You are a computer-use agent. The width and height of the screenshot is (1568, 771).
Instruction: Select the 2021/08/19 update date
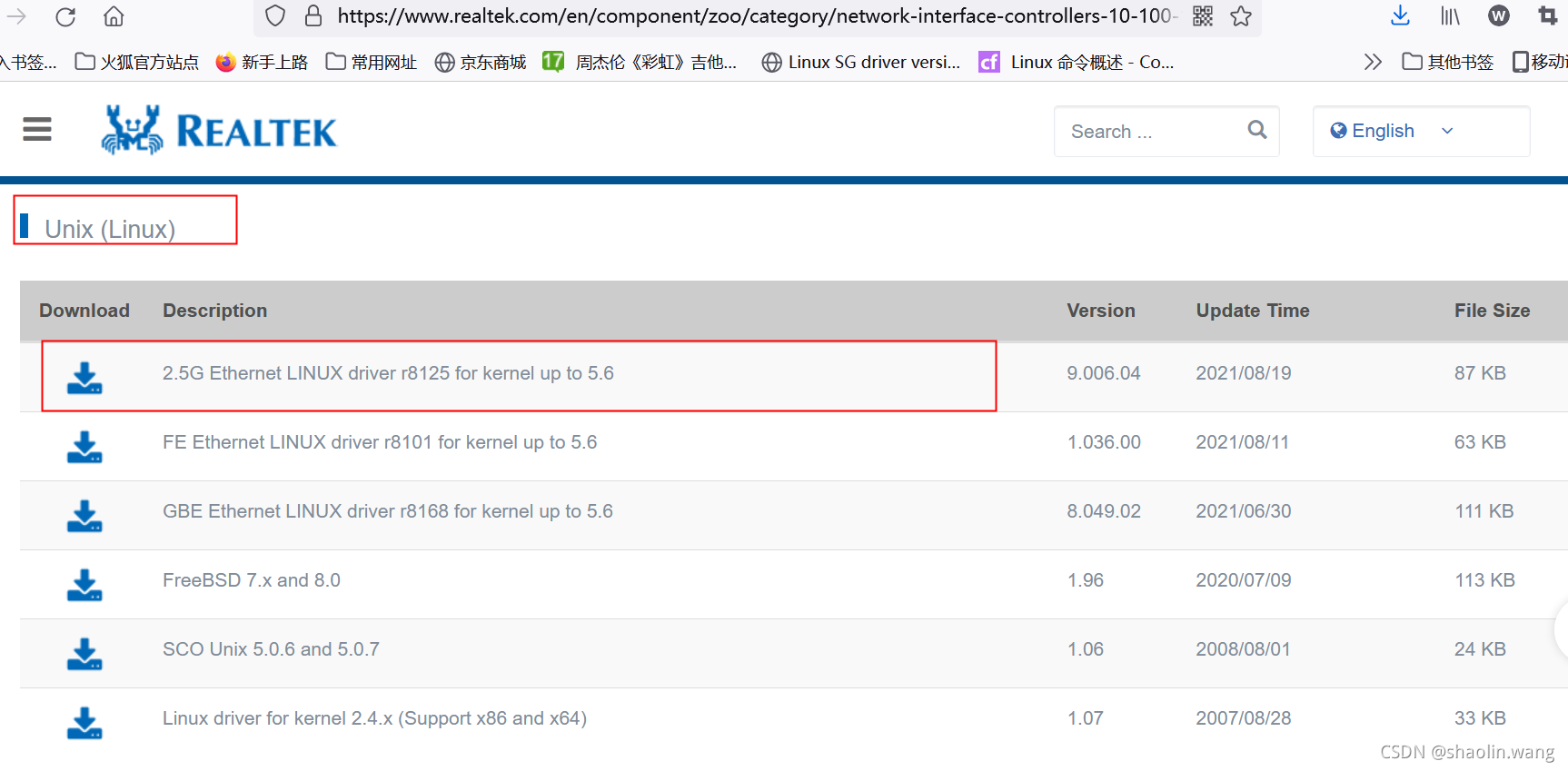(x=1244, y=373)
